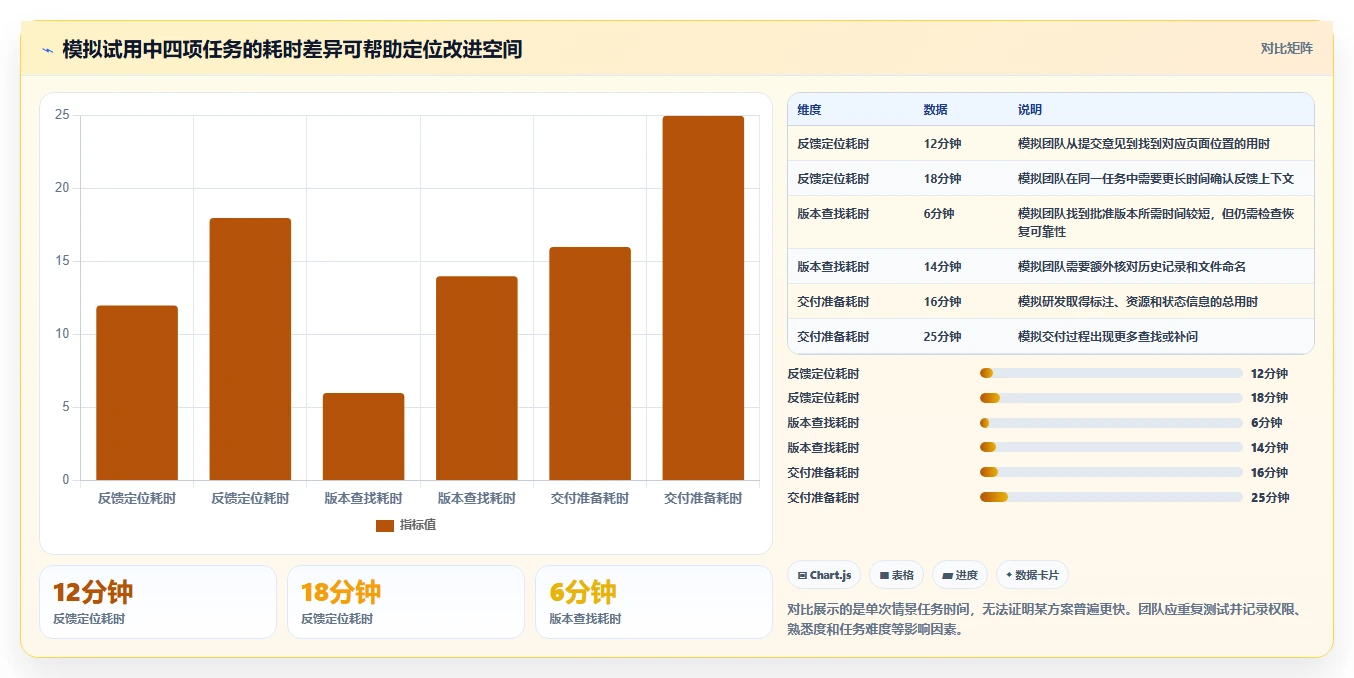This screenshot has width=1354, height=678.
Task: Click the 指标值 legend color swatch
Action: [x=385, y=525]
